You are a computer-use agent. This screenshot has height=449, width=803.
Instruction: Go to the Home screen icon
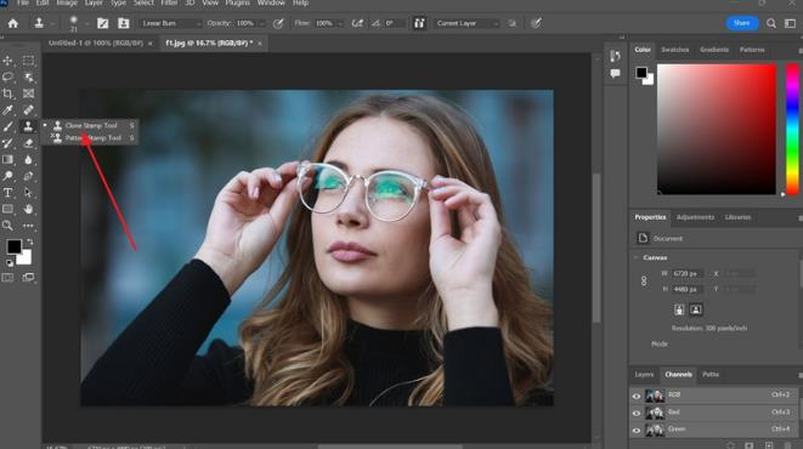(13, 24)
